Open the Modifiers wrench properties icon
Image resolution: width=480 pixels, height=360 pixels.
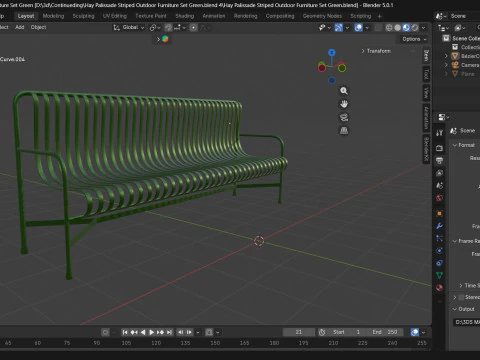tap(439, 226)
